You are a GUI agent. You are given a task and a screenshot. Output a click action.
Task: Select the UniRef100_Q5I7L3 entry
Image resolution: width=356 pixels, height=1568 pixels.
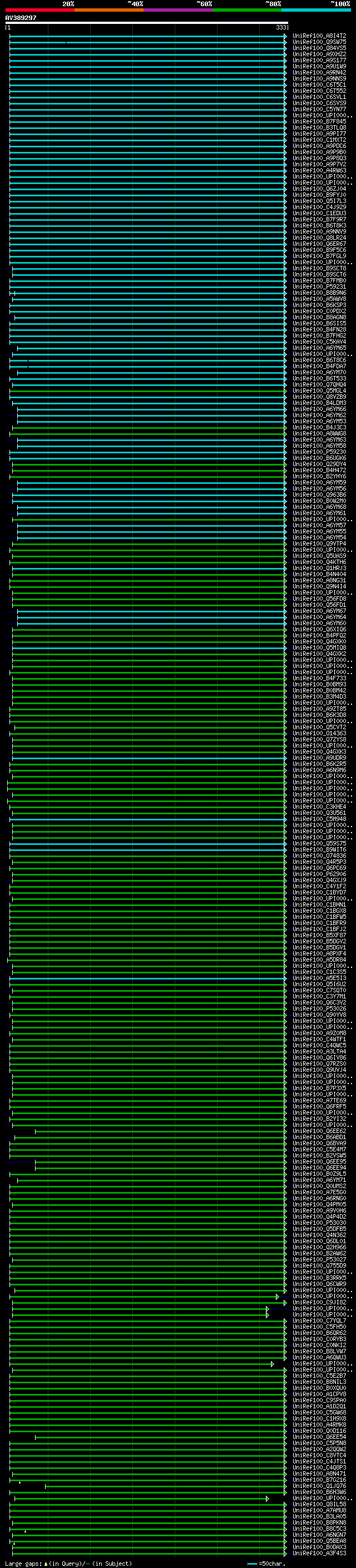(319, 201)
